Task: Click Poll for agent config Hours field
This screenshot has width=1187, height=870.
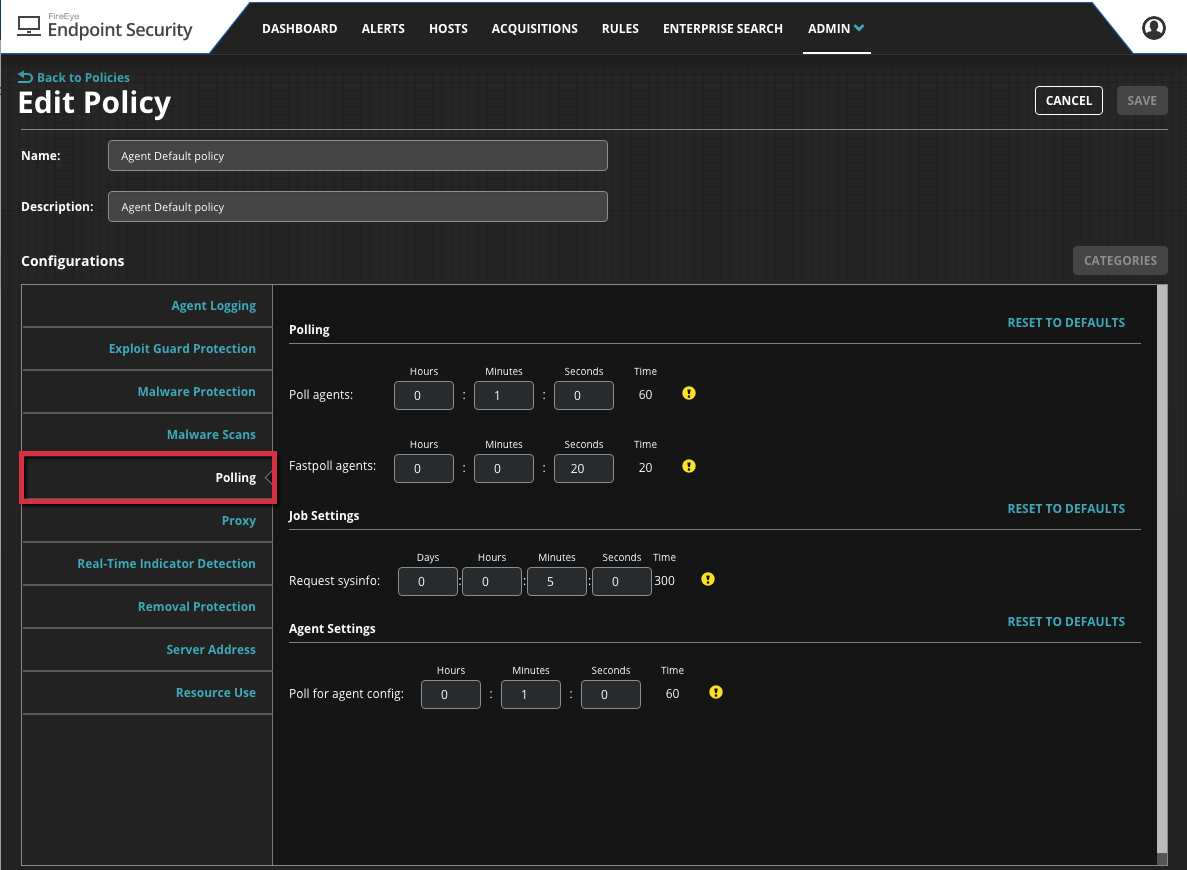Action: click(x=451, y=694)
